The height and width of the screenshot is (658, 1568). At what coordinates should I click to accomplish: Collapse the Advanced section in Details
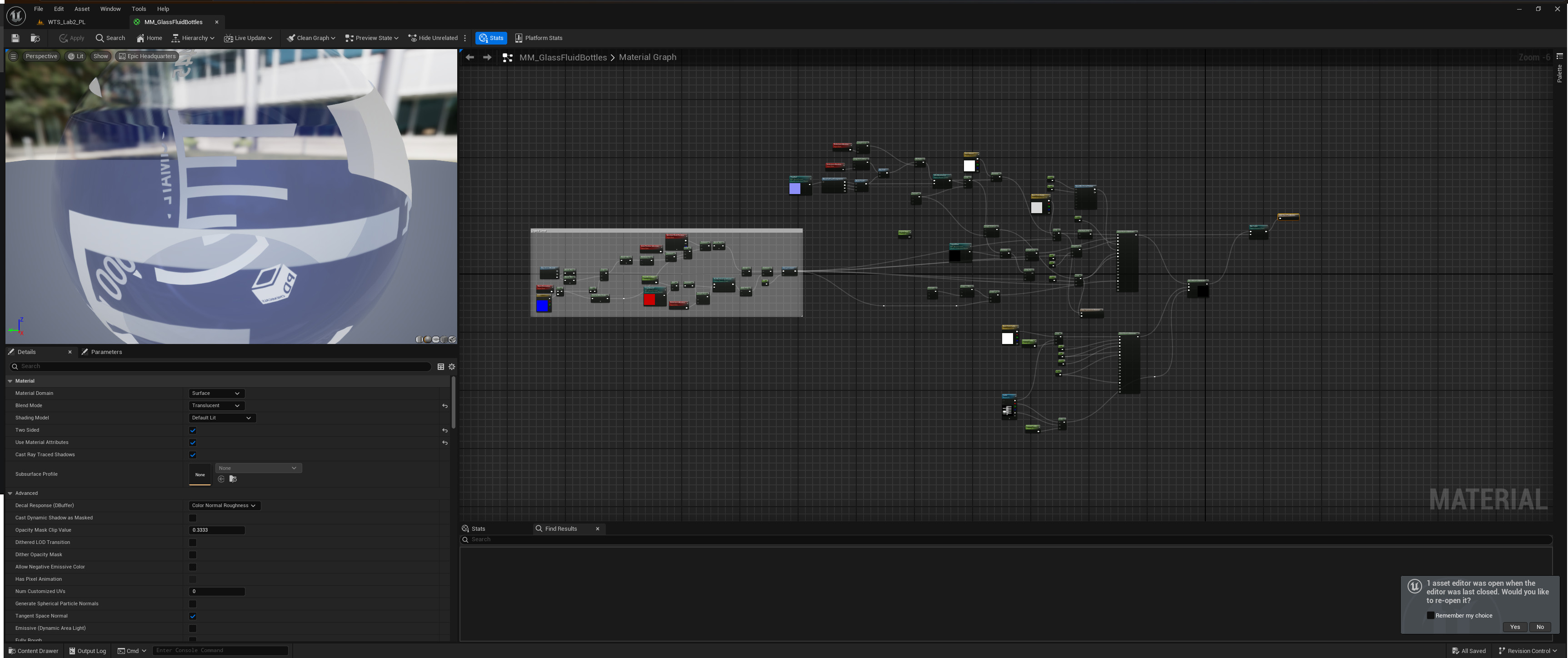10,493
